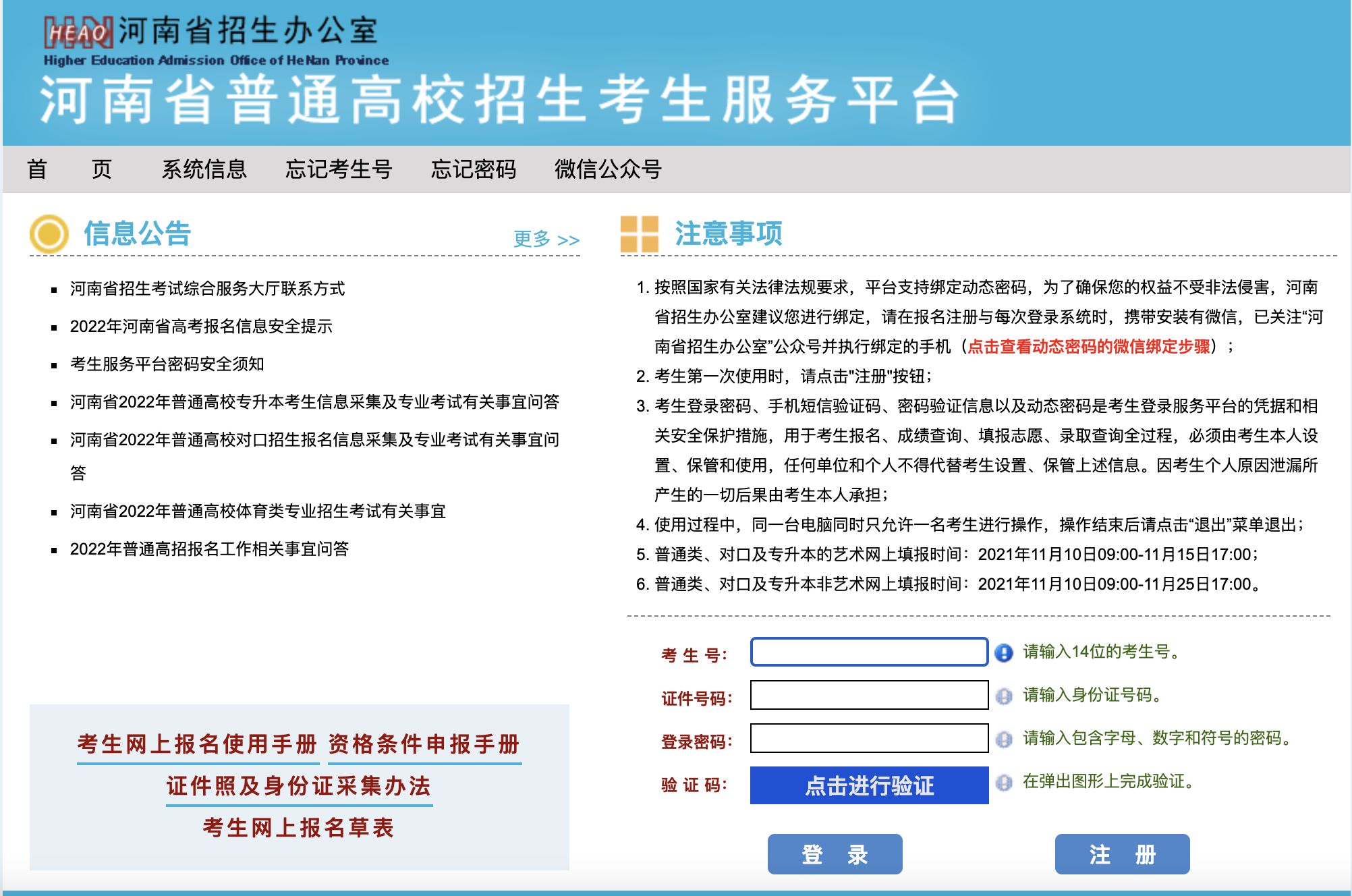1352x896 pixels.
Task: Select 忘记密码 in the navigation bar
Action: pos(474,169)
